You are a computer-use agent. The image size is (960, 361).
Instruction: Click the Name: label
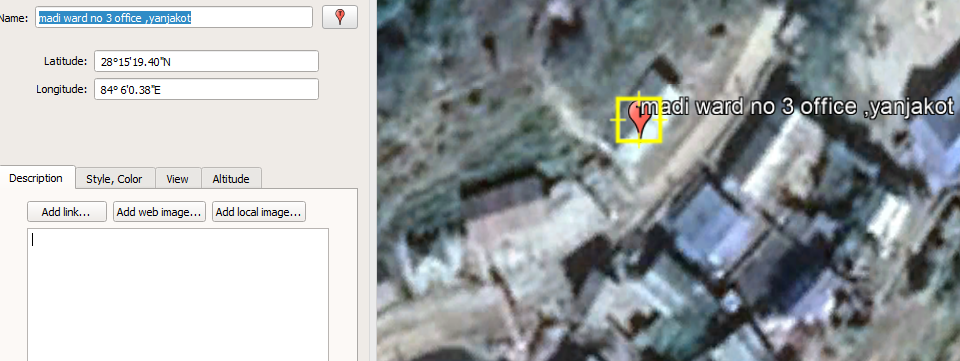tap(13, 18)
